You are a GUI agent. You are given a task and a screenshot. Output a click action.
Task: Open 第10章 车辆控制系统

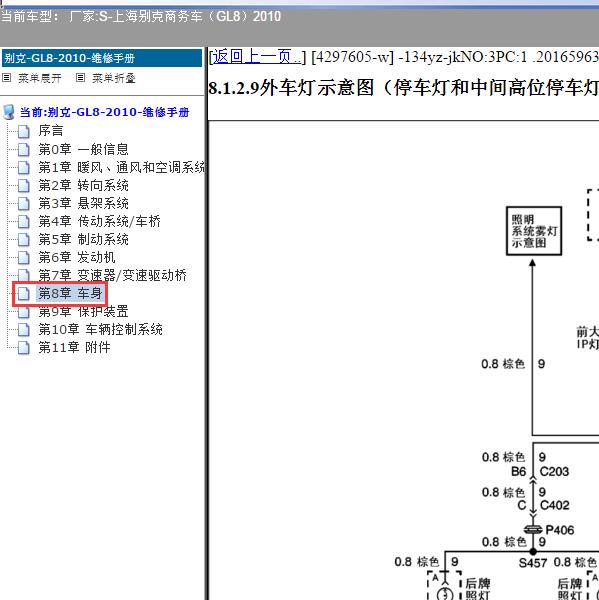[x=101, y=329]
